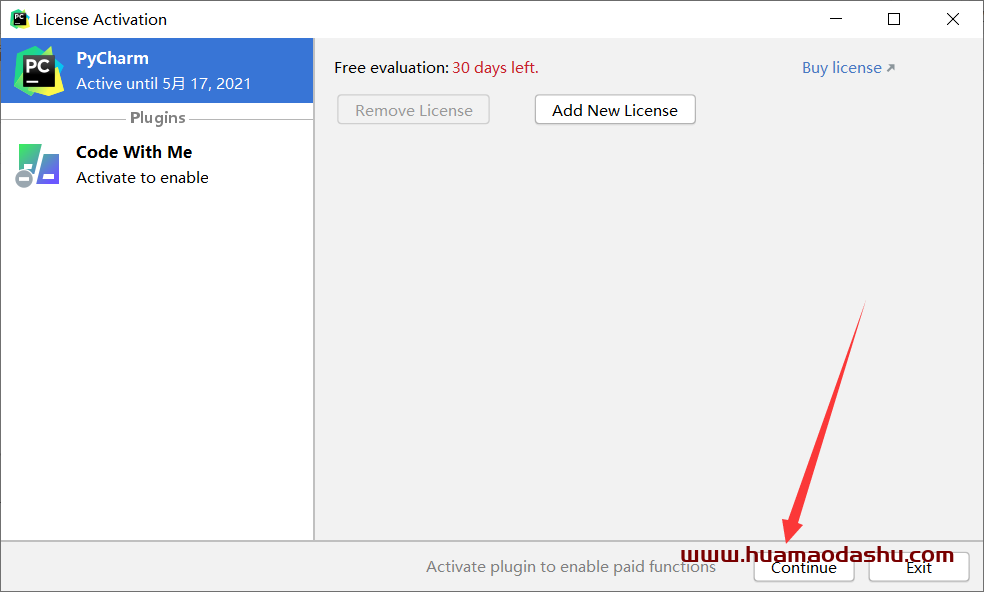Maximize the License Activation window
This screenshot has height=592, width=984.
894,19
